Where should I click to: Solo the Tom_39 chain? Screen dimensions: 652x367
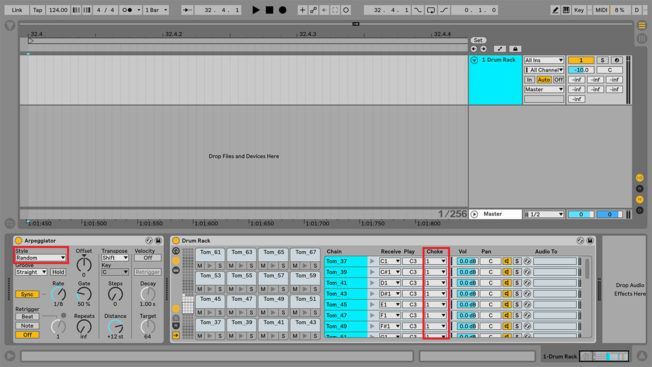pyautogui.click(x=517, y=272)
